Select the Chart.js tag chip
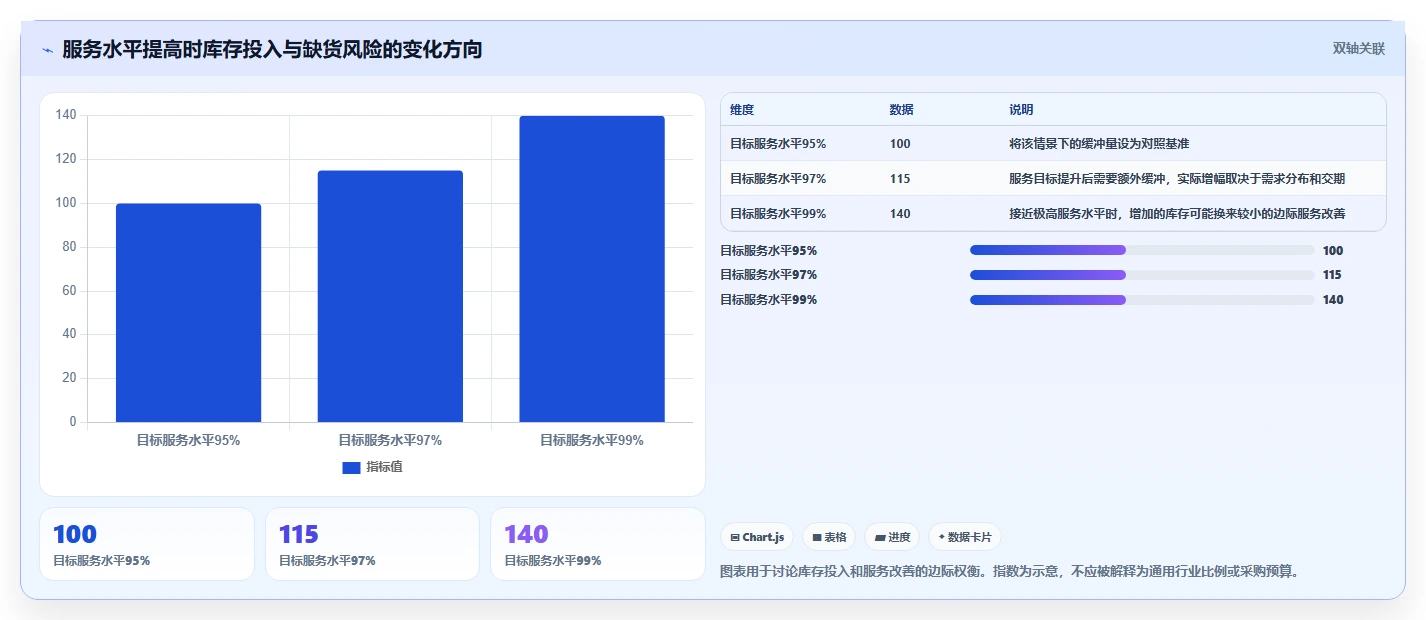Viewport: 1426px width, 620px height. (x=757, y=537)
